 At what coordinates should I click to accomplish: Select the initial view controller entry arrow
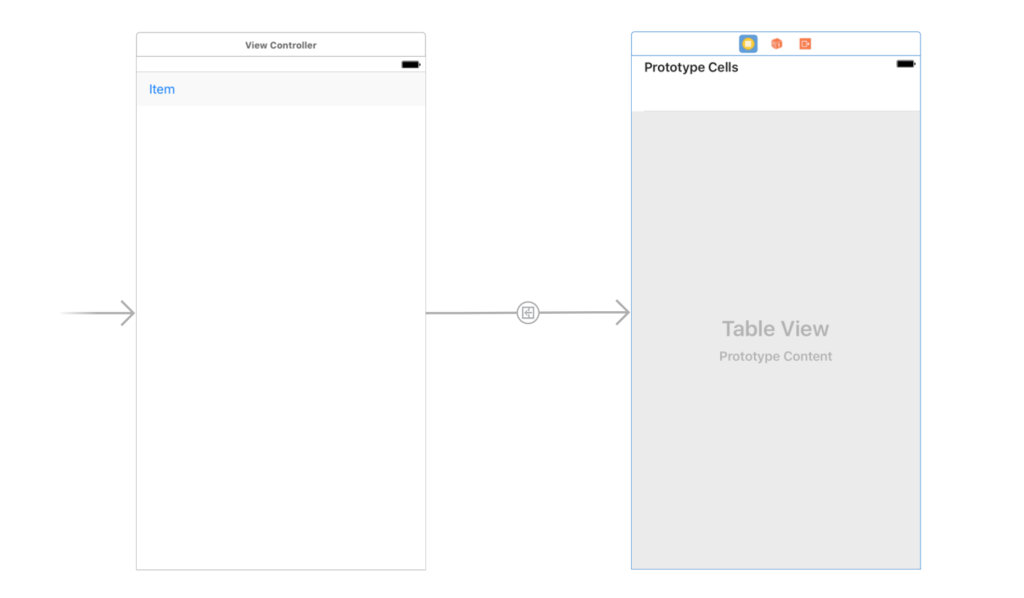click(x=97, y=313)
